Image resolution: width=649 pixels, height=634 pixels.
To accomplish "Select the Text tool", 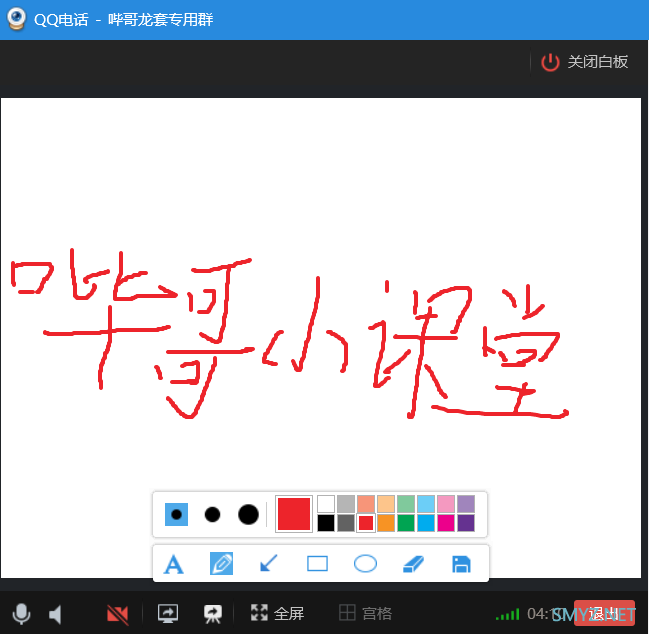I will (x=174, y=564).
